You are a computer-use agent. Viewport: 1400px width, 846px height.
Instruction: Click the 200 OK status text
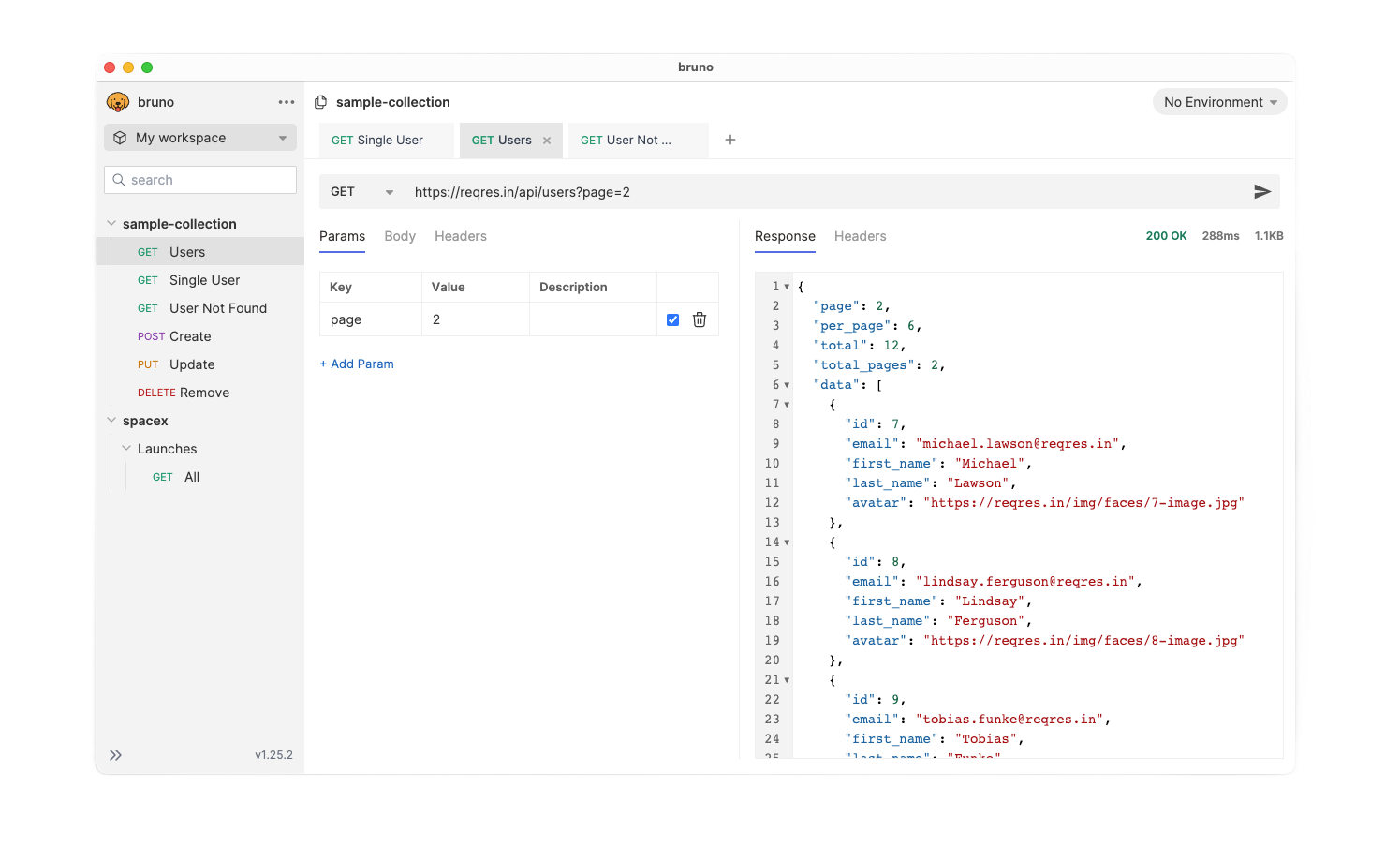click(1166, 236)
